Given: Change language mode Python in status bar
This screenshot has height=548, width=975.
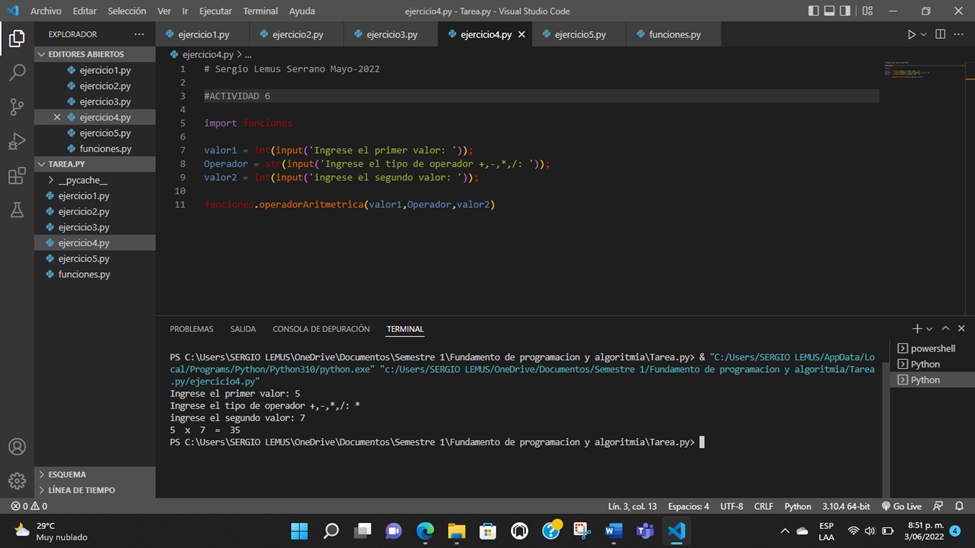Looking at the screenshot, I should tap(797, 506).
